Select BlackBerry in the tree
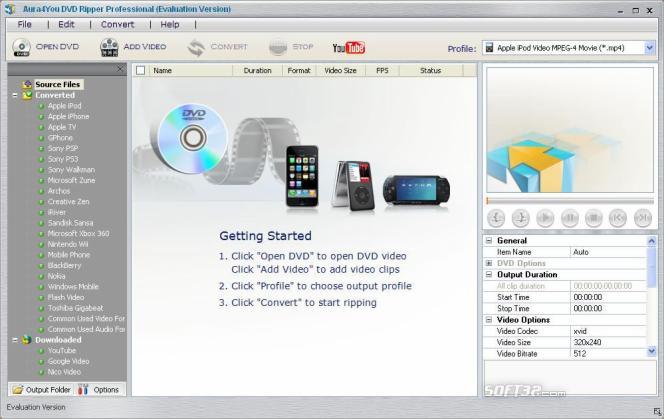Screen dimensions: 664x419 click(x=64, y=266)
